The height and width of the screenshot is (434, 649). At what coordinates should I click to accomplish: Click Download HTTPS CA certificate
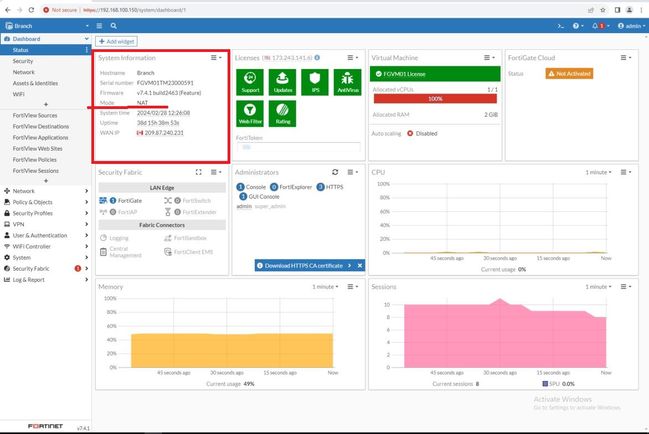coord(304,266)
